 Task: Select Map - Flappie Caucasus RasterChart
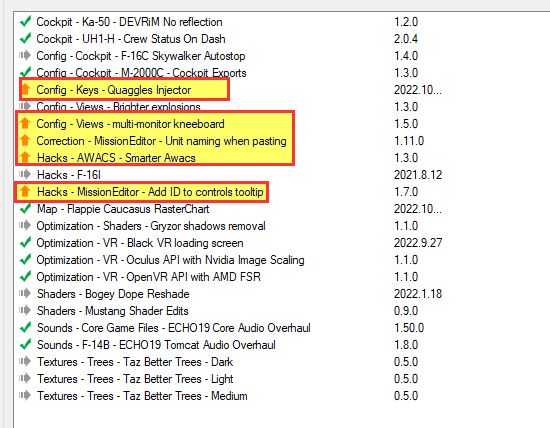tap(123, 209)
